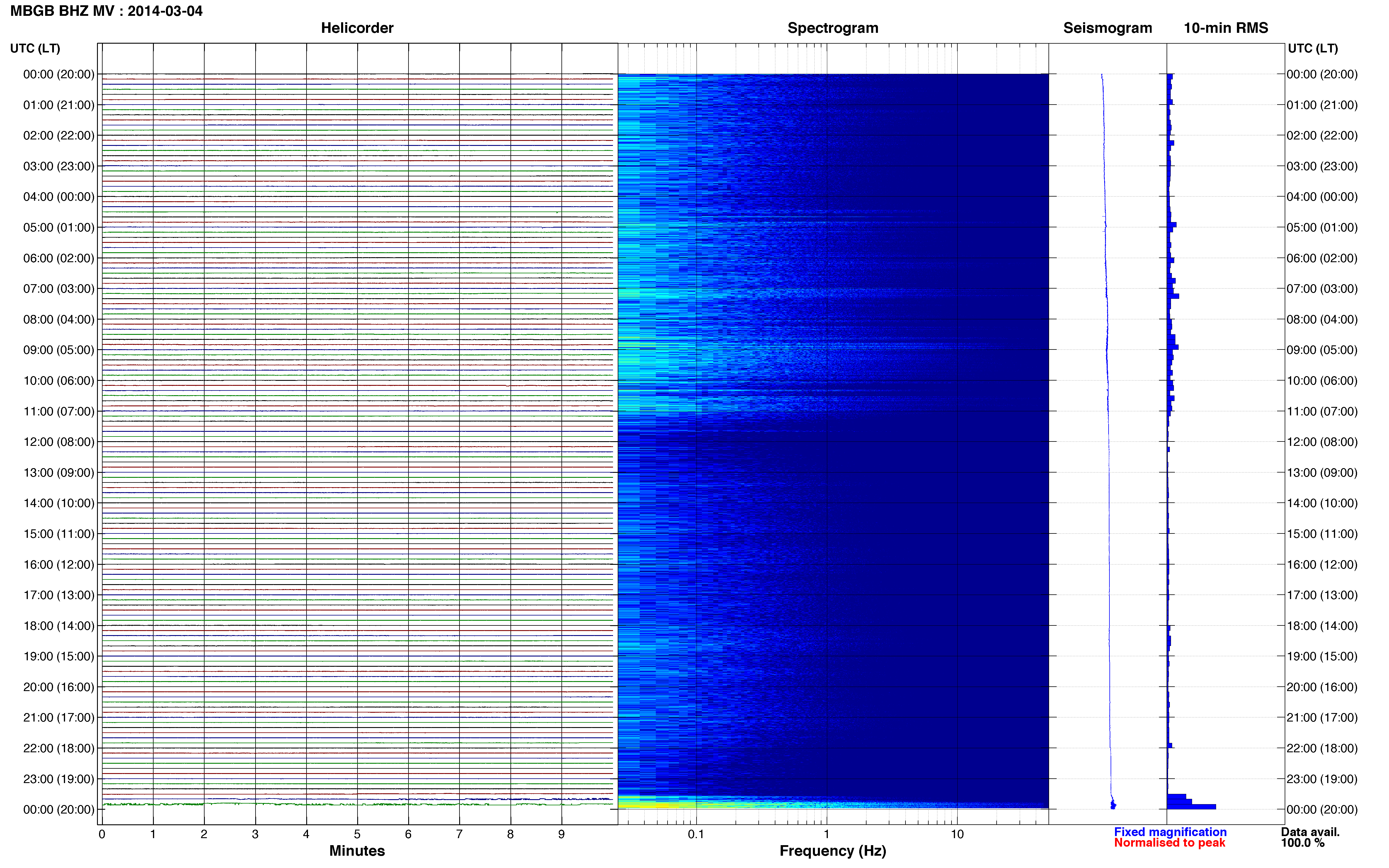The height and width of the screenshot is (868, 1389).
Task: Click the left time label '10:00 (06:00)'
Action: (x=59, y=381)
